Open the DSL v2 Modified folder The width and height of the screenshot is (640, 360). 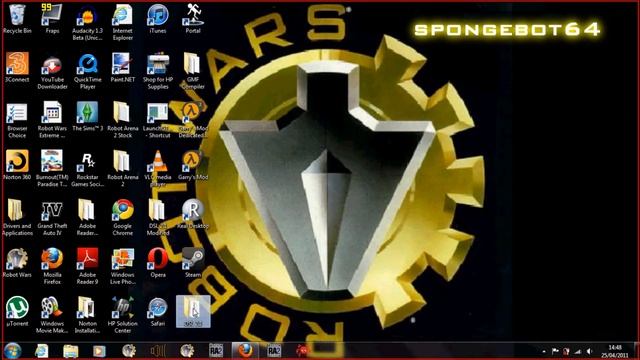[158, 218]
